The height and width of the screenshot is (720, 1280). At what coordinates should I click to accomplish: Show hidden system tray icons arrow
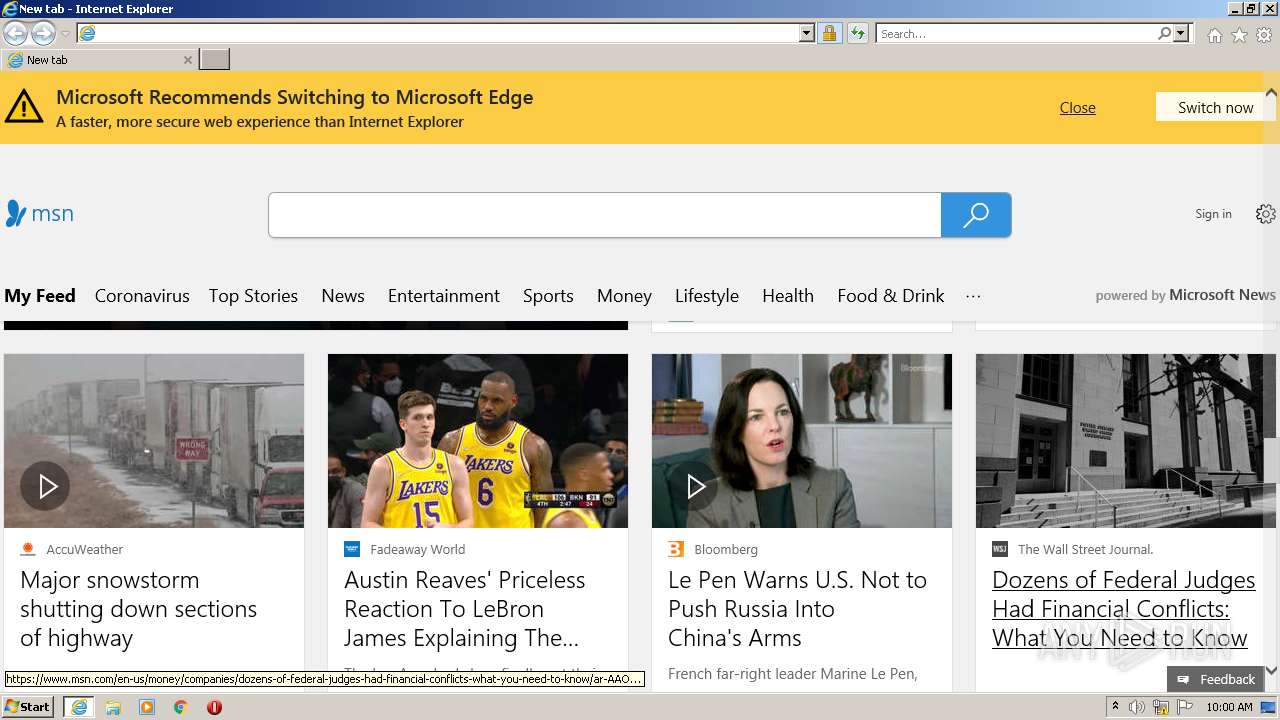[x=1116, y=707]
